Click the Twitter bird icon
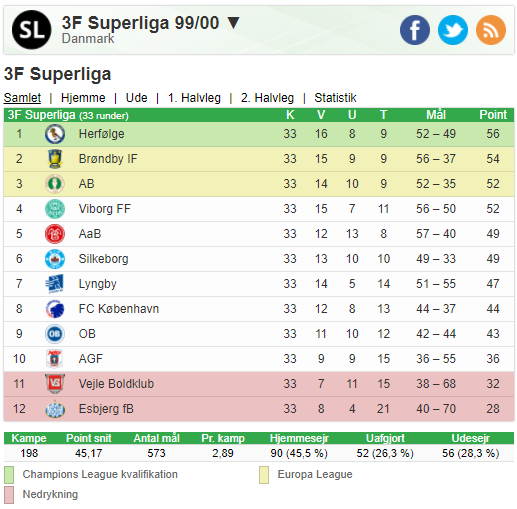 click(453, 30)
